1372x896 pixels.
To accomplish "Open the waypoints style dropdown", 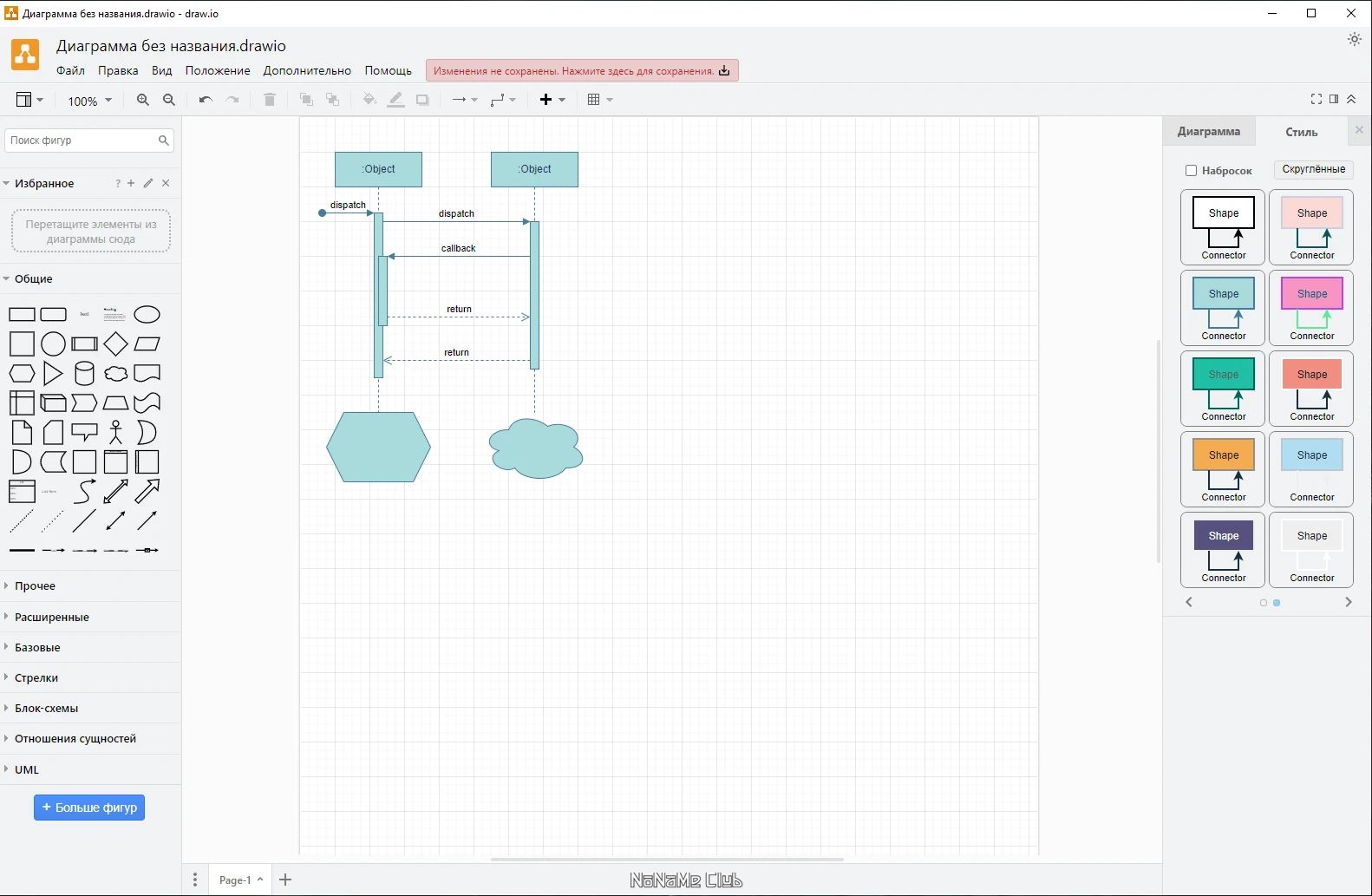I will 503,100.
